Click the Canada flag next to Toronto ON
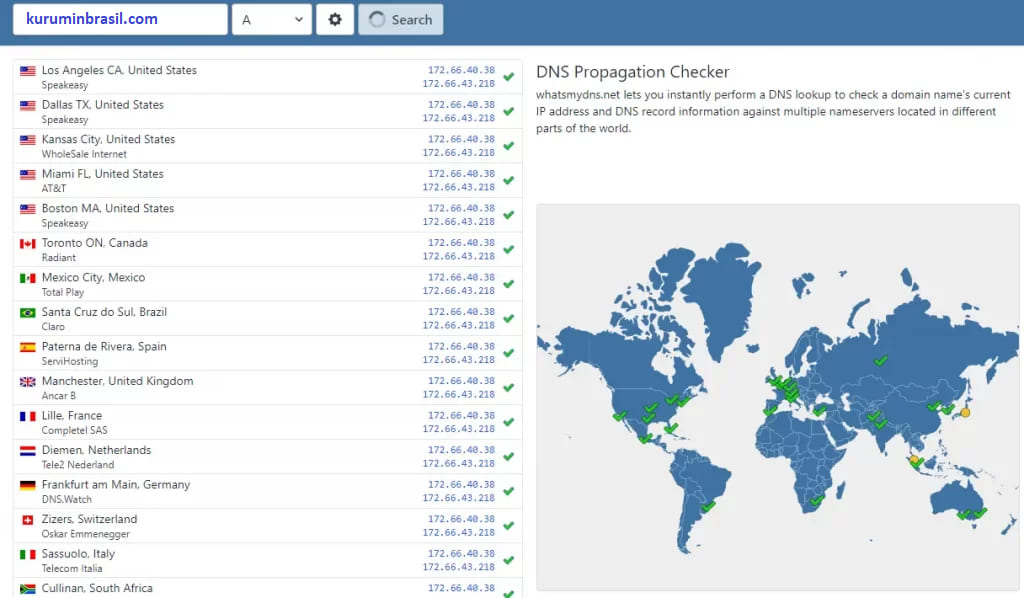Image resolution: width=1024 pixels, height=598 pixels. click(x=28, y=242)
